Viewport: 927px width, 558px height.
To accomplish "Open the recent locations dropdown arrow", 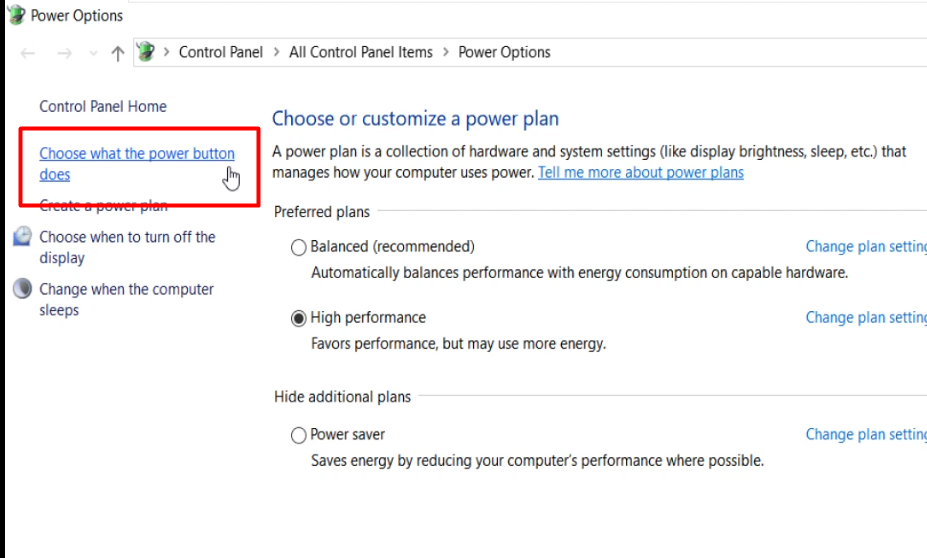I will click(93, 54).
